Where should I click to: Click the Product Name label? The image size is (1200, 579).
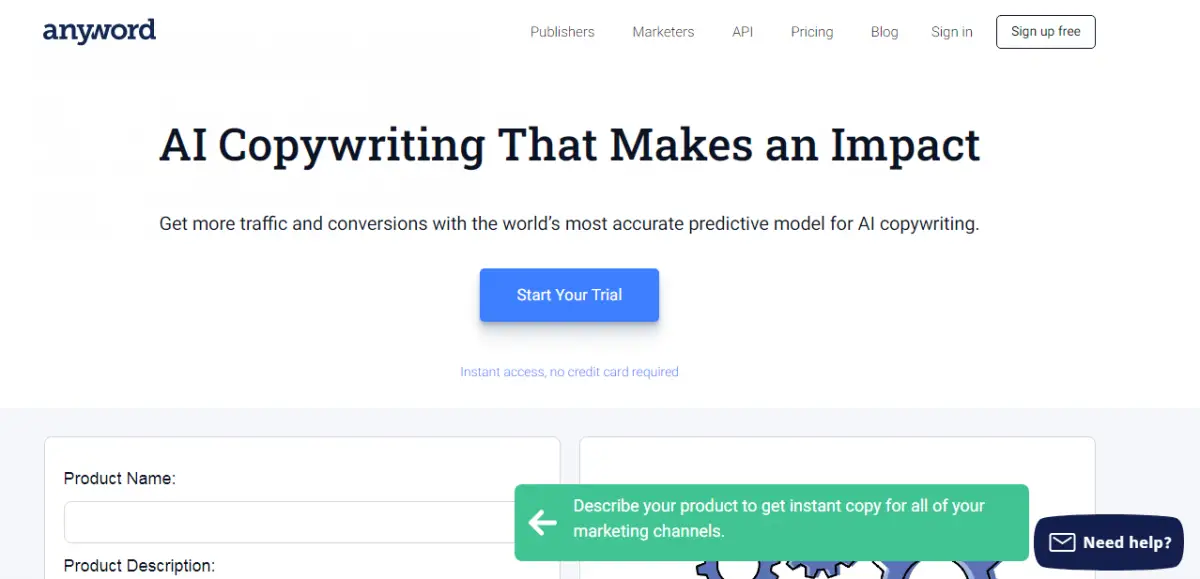(120, 479)
